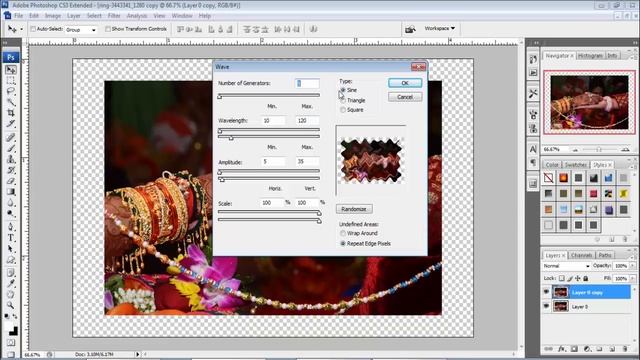Image resolution: width=640 pixels, height=360 pixels.
Task: Select the Pen tool
Action: [x=11, y=227]
